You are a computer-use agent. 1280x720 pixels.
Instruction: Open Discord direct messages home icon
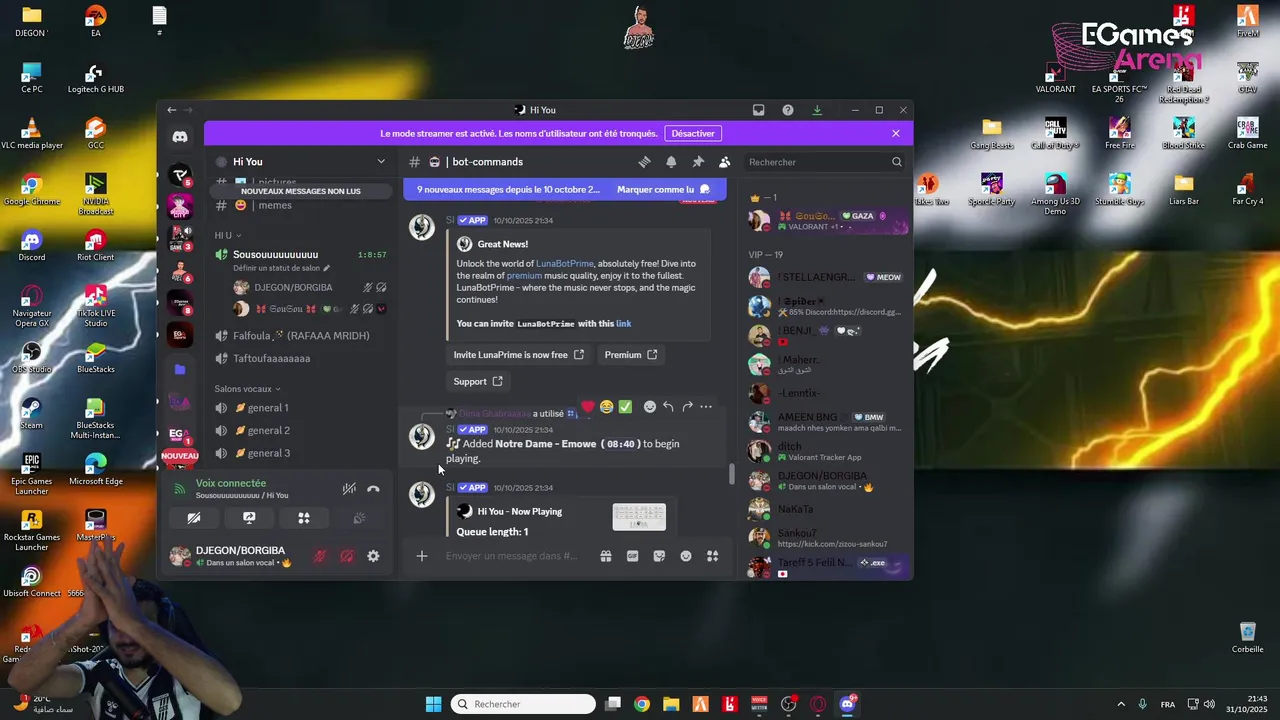coord(180,137)
